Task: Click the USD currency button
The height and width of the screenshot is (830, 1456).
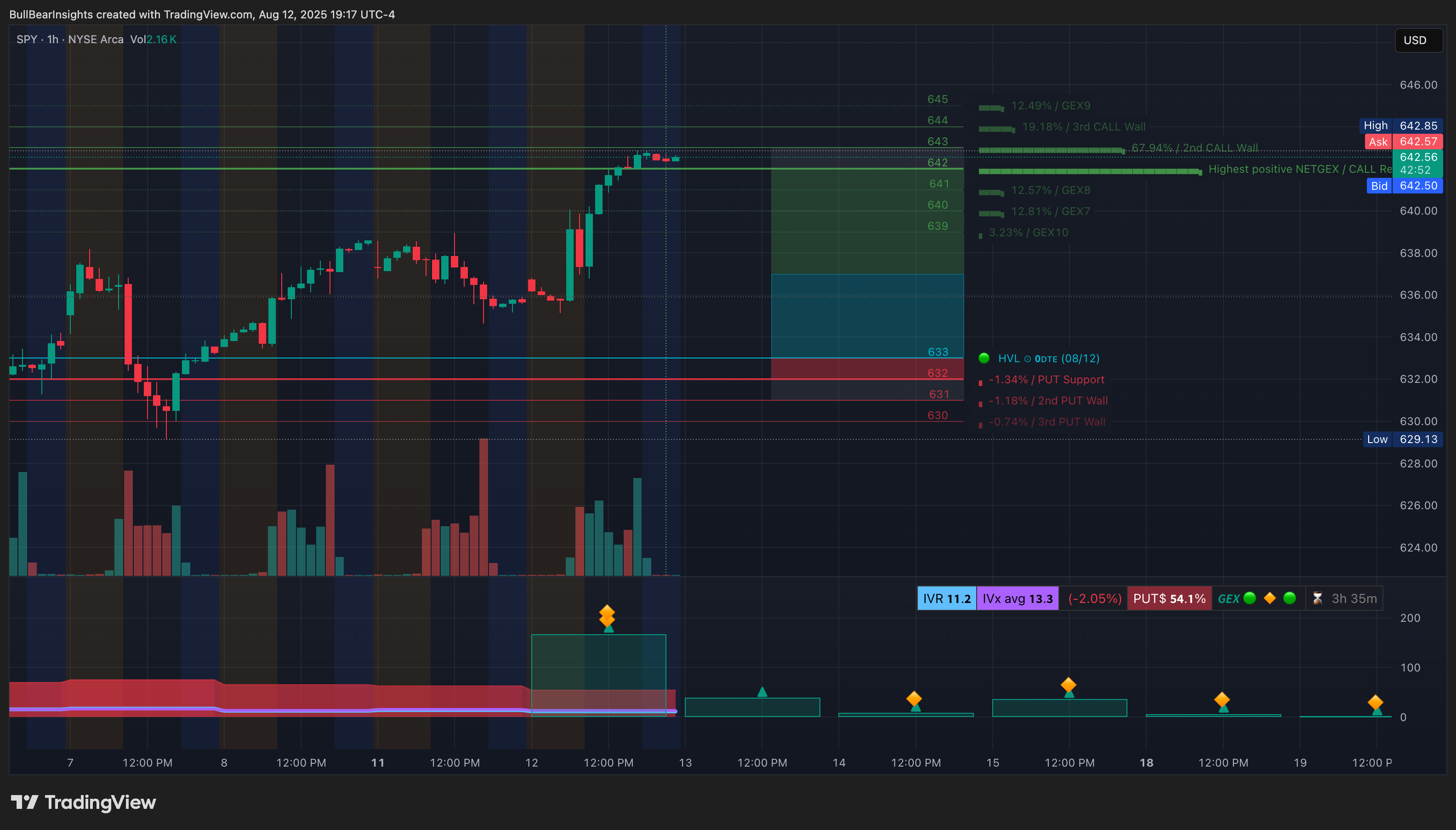Action: point(1418,40)
